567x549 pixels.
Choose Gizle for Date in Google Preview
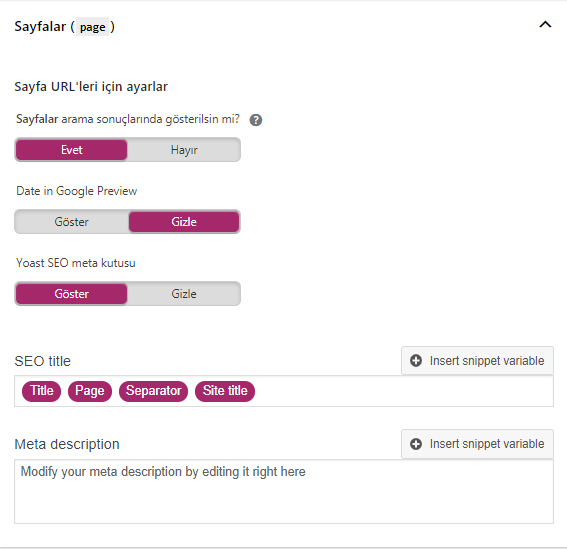tap(184, 222)
